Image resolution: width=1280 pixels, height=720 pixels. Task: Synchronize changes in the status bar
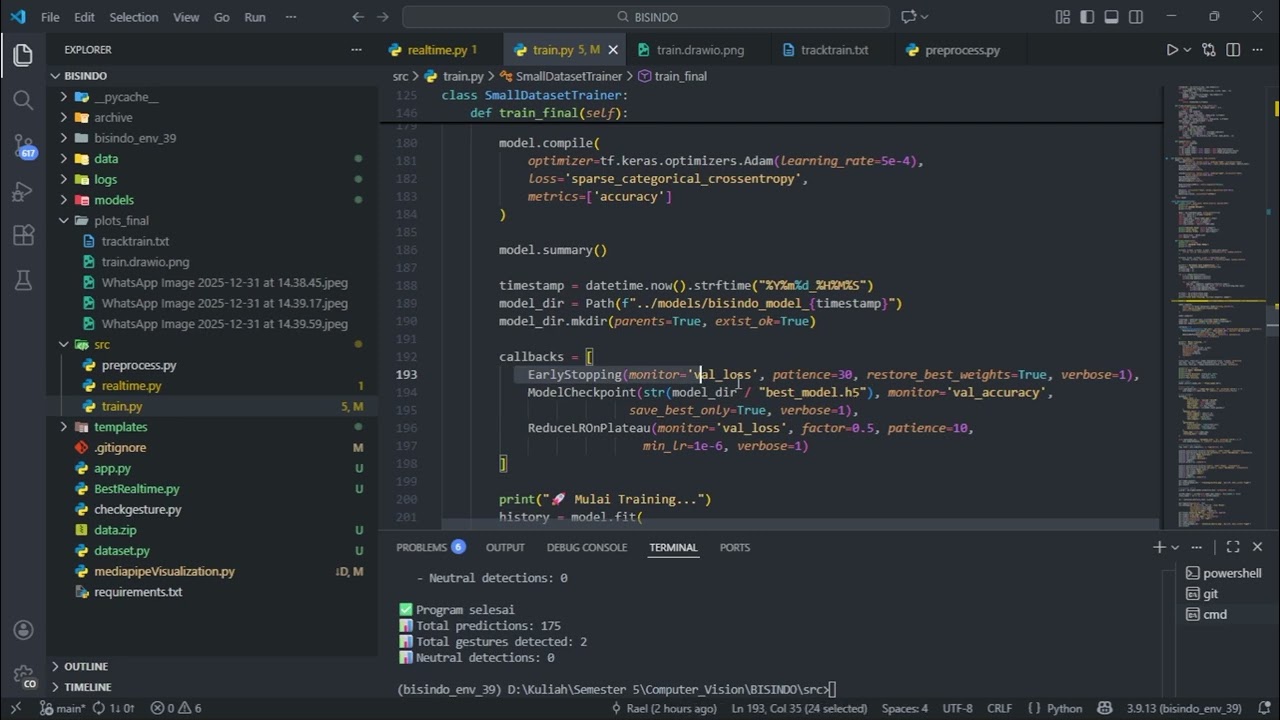(113, 708)
